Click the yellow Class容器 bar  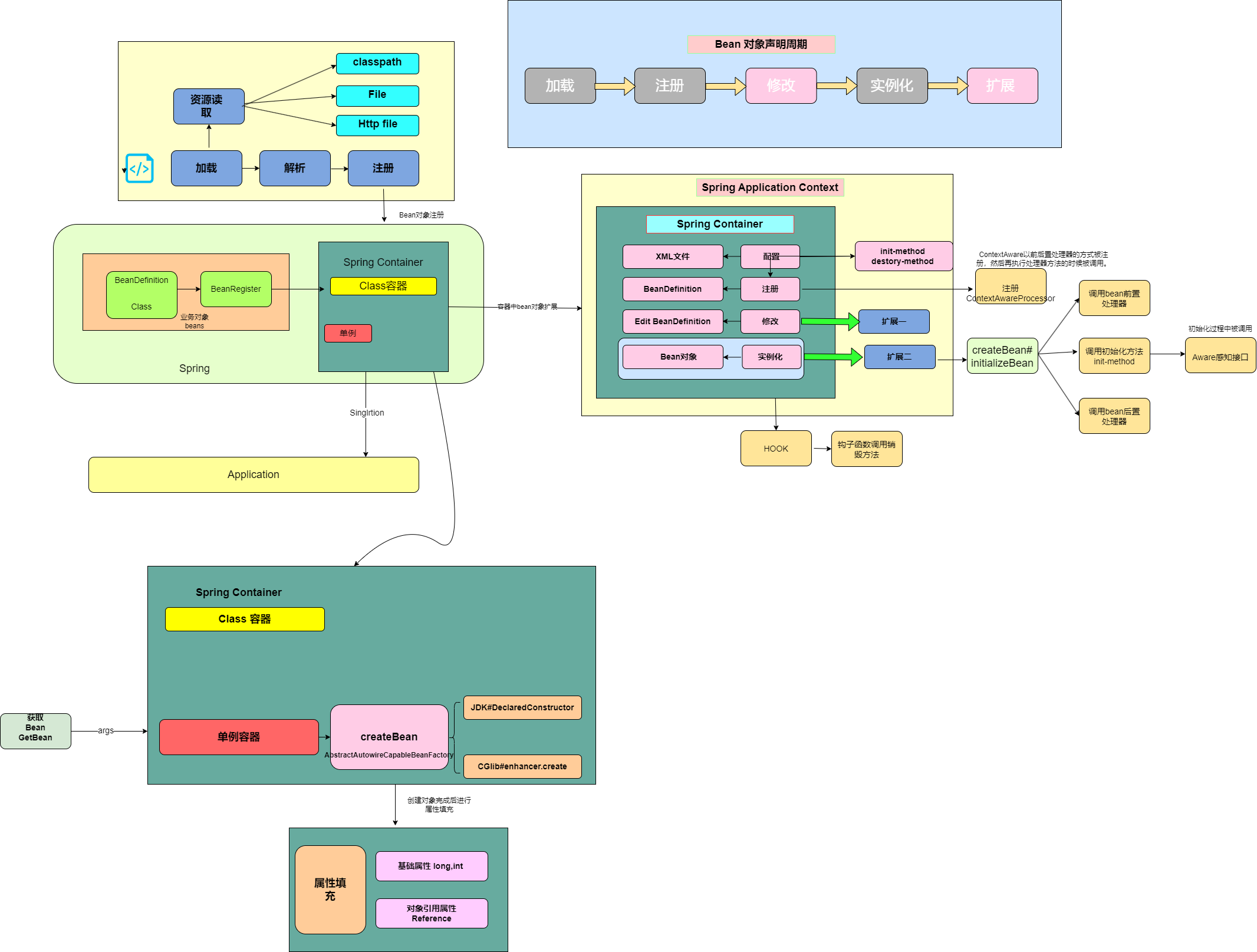click(x=383, y=286)
